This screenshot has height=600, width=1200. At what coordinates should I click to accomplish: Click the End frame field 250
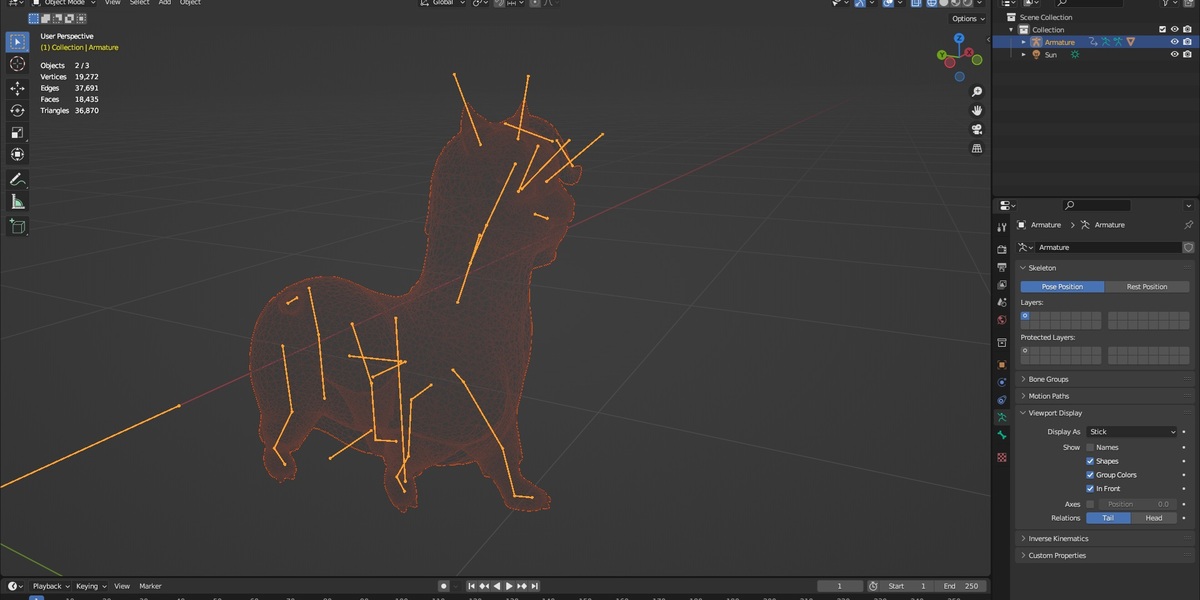(962, 586)
